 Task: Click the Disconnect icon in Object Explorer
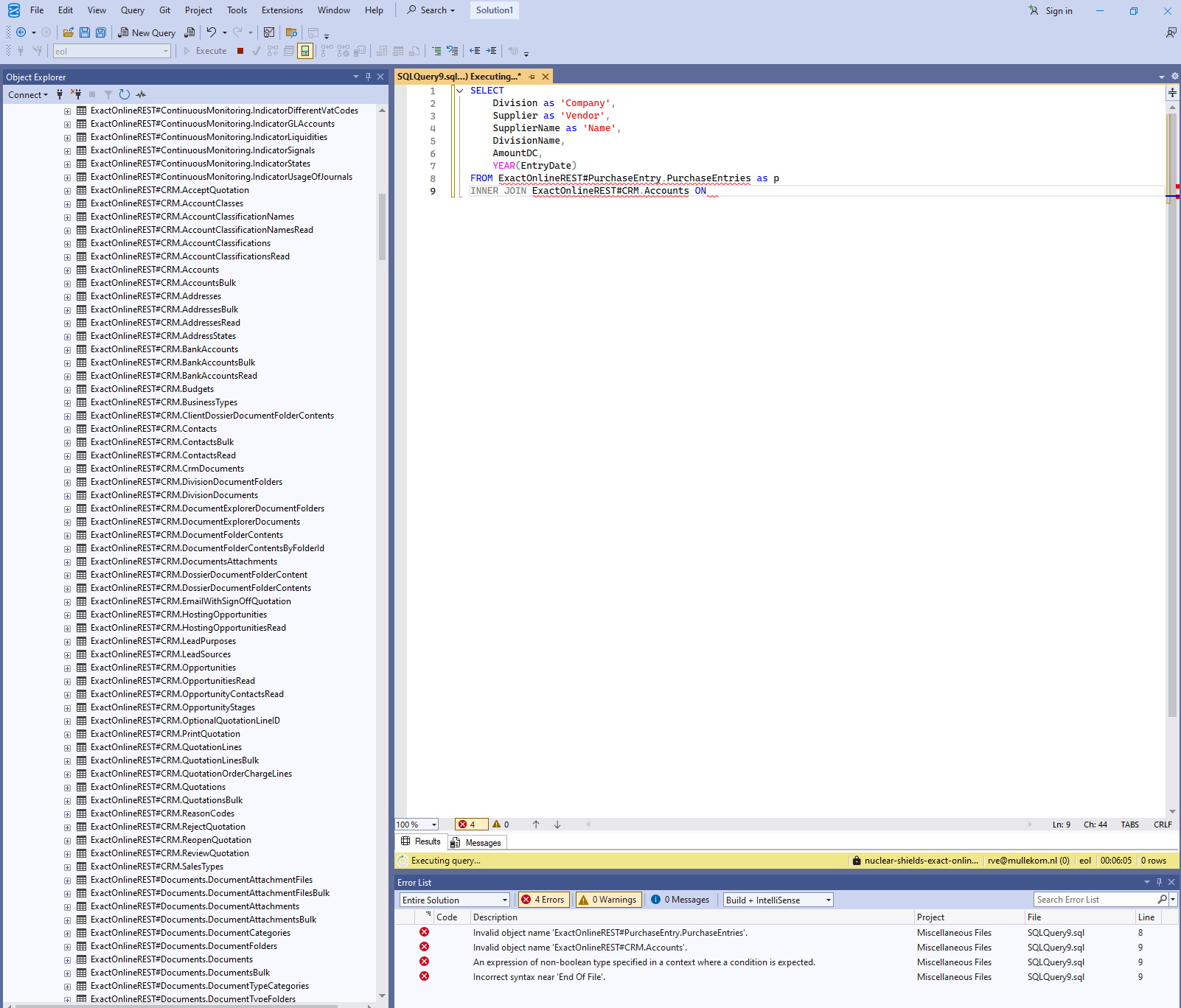76,94
